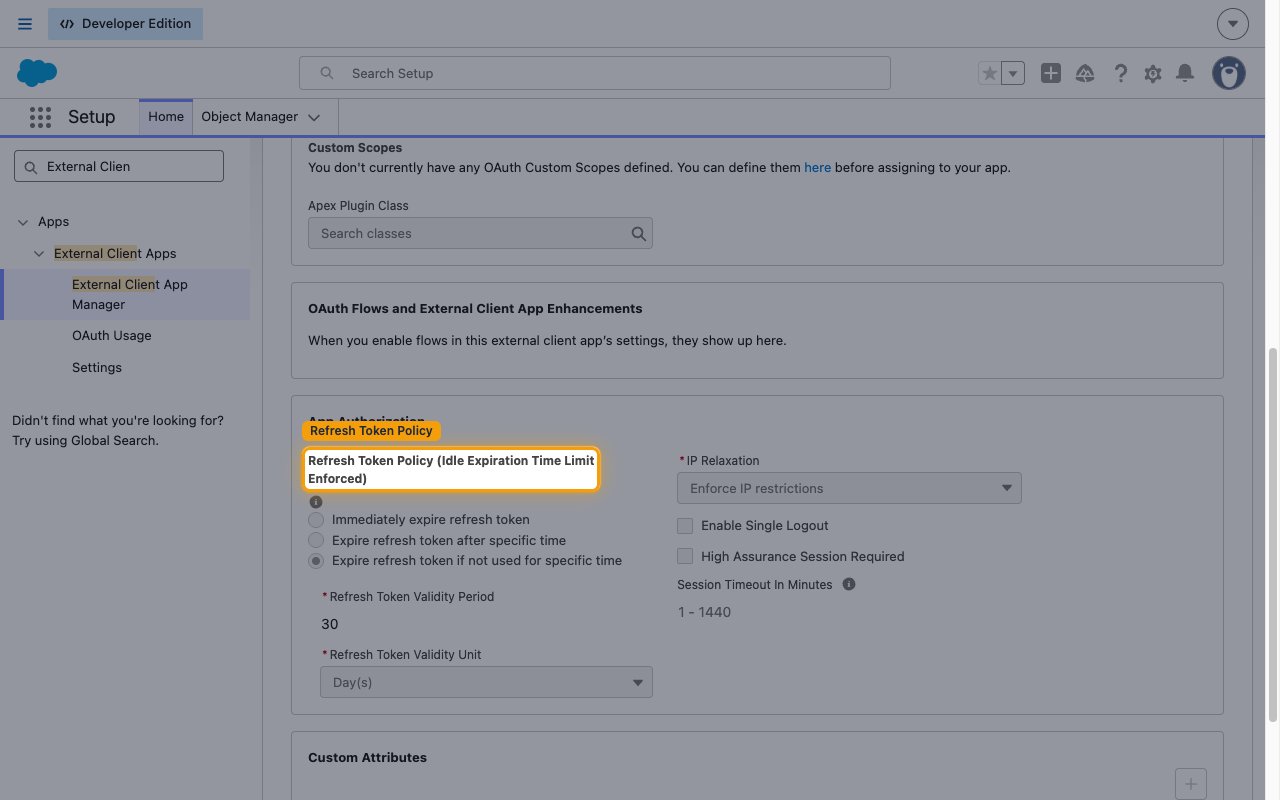The width and height of the screenshot is (1280, 800).
Task: Click the plus button in Custom Attributes
Action: (1191, 783)
